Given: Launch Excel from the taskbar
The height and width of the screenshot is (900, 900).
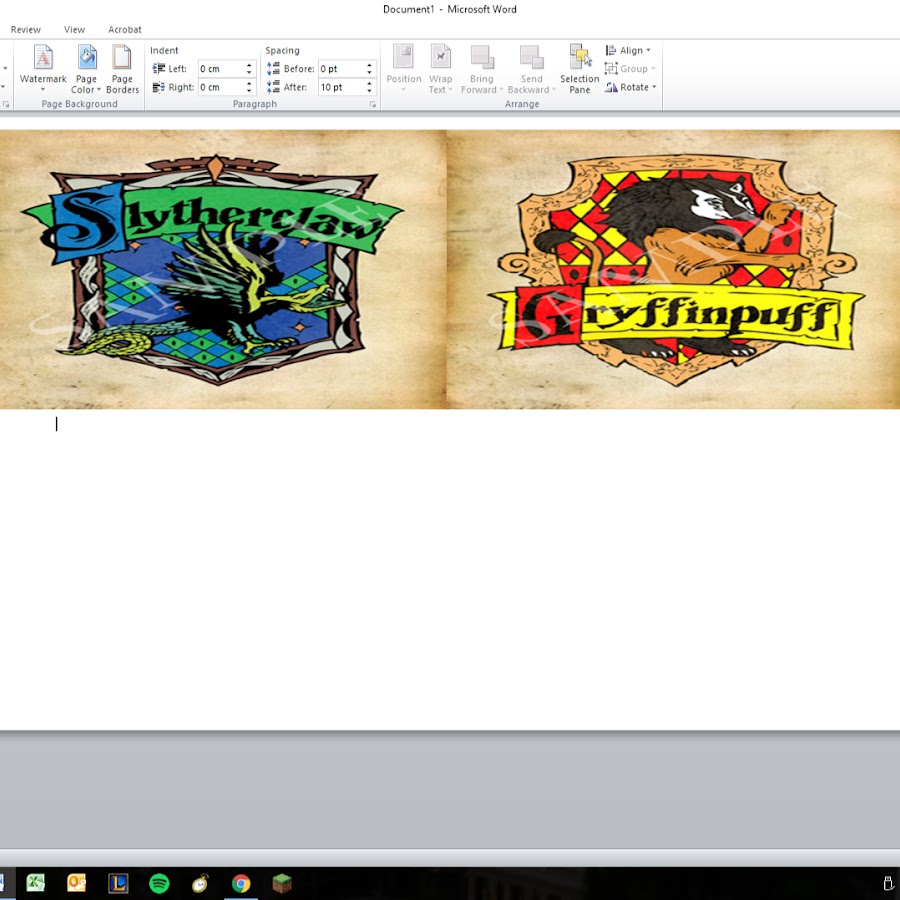Looking at the screenshot, I should point(35,882).
